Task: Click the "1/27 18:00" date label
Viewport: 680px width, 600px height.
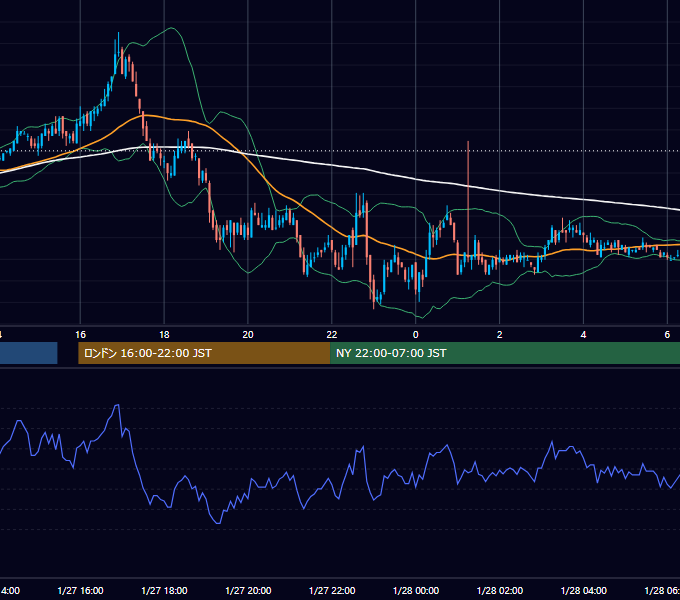Action: pos(164,591)
